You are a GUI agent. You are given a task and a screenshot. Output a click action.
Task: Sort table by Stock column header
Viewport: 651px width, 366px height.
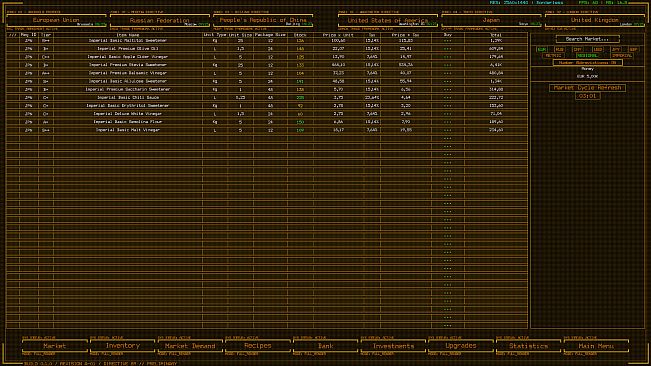pyautogui.click(x=300, y=35)
